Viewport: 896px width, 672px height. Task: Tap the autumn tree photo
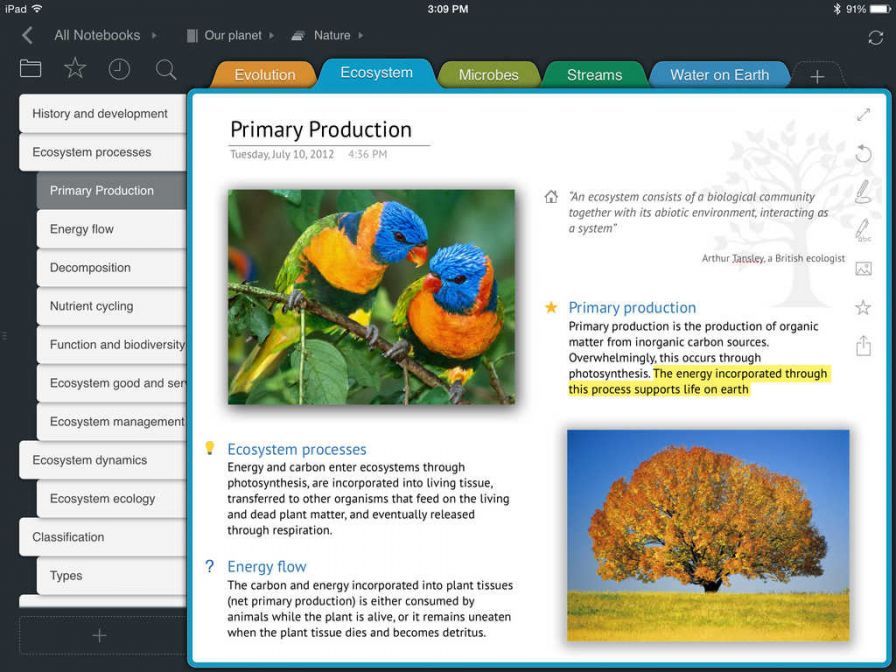(707, 535)
